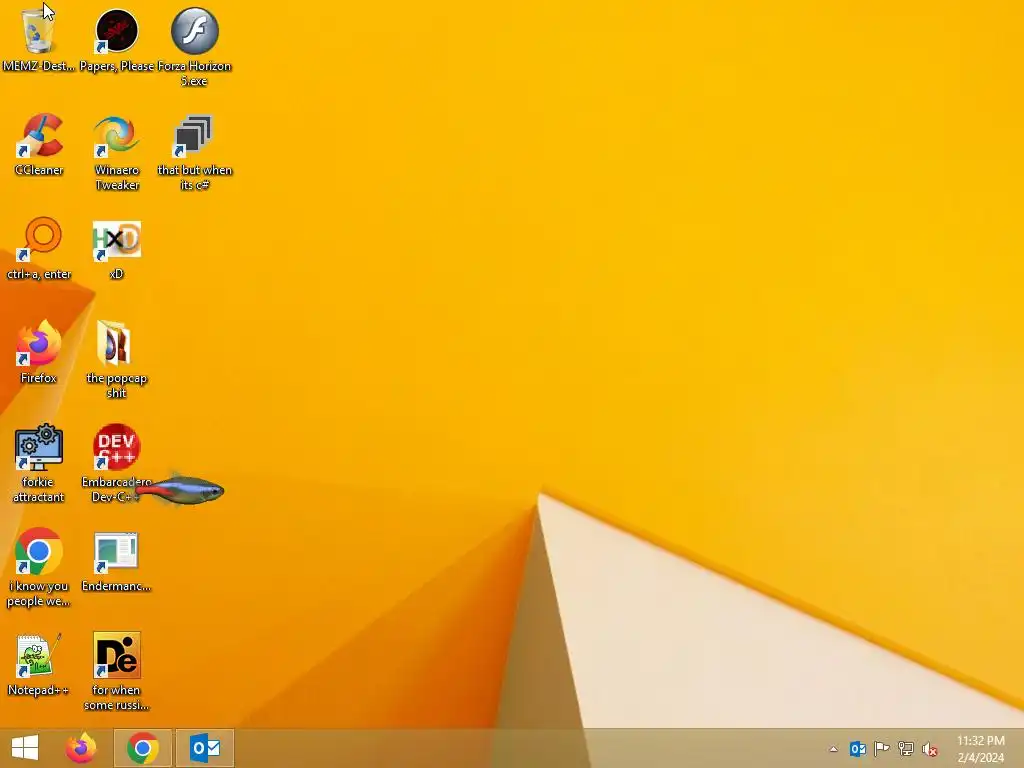1024x768 pixels.
Task: Switch to Outlook taskbar button
Action: (x=205, y=748)
